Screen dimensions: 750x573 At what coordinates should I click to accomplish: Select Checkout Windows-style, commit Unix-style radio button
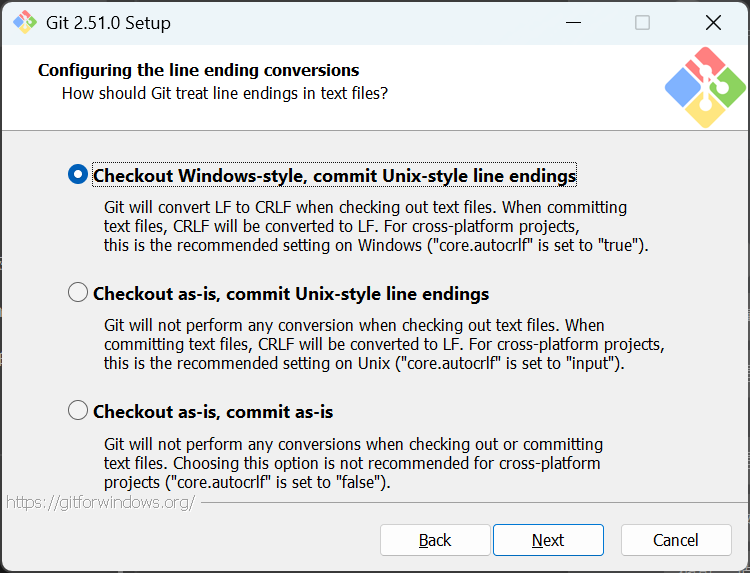tap(78, 175)
